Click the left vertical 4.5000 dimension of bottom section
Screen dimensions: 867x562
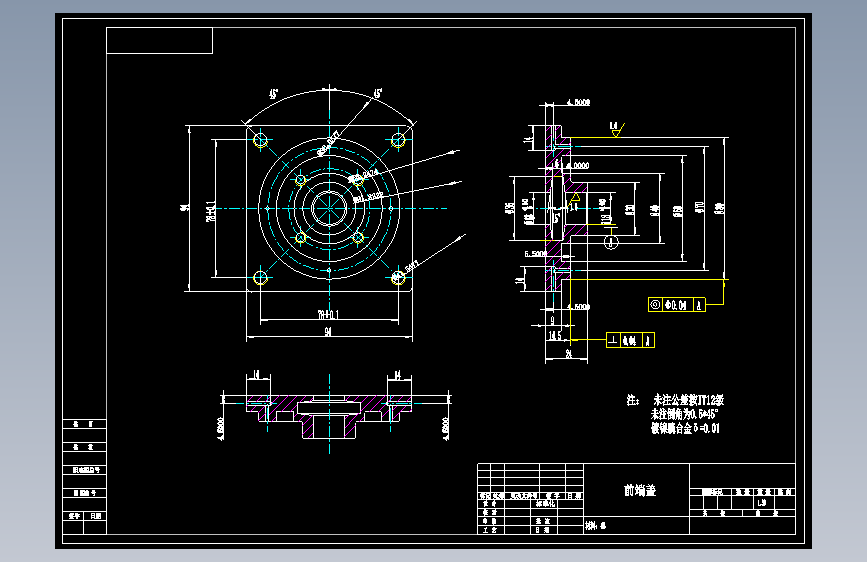pyautogui.click(x=221, y=429)
